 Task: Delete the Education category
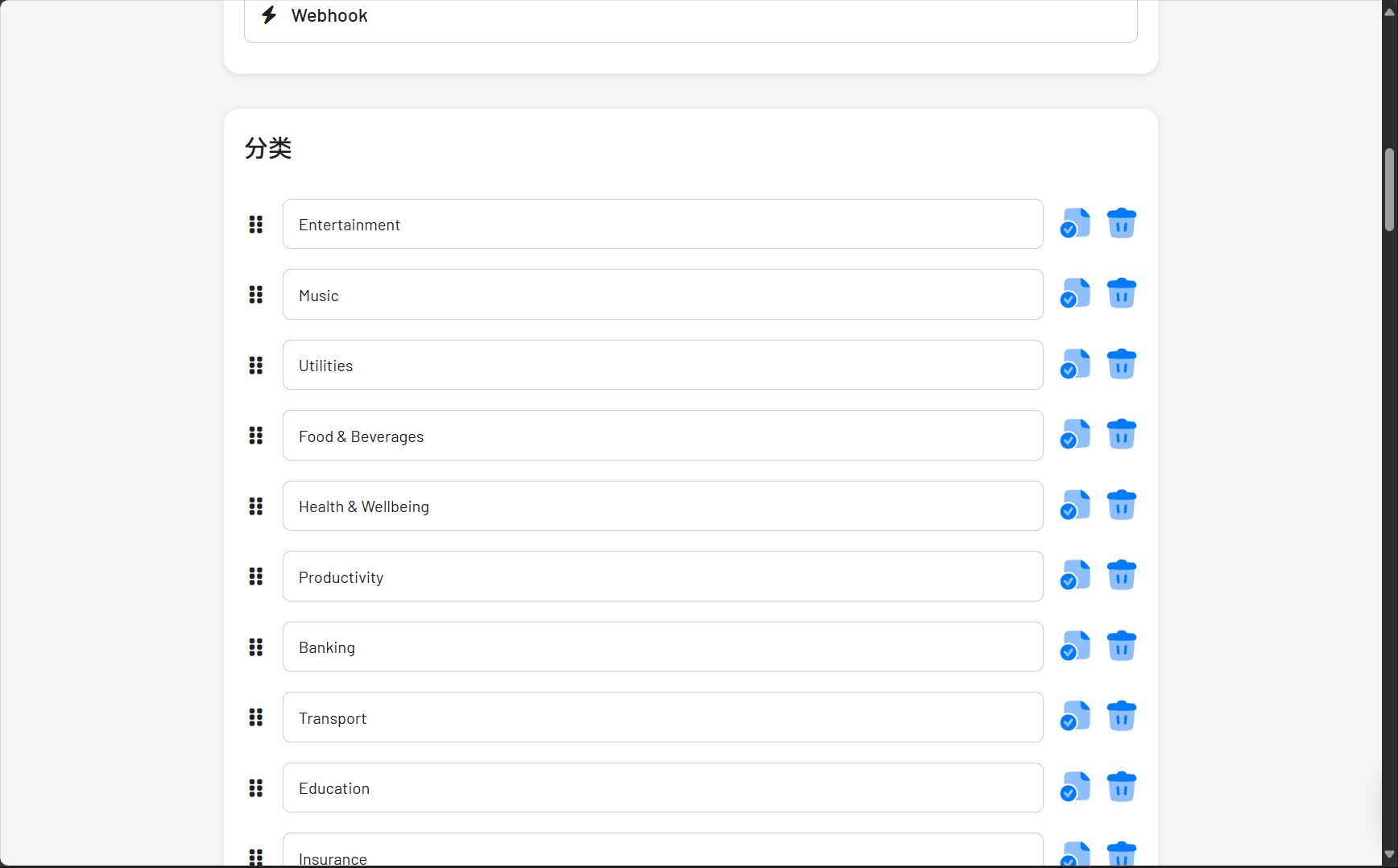1121,787
